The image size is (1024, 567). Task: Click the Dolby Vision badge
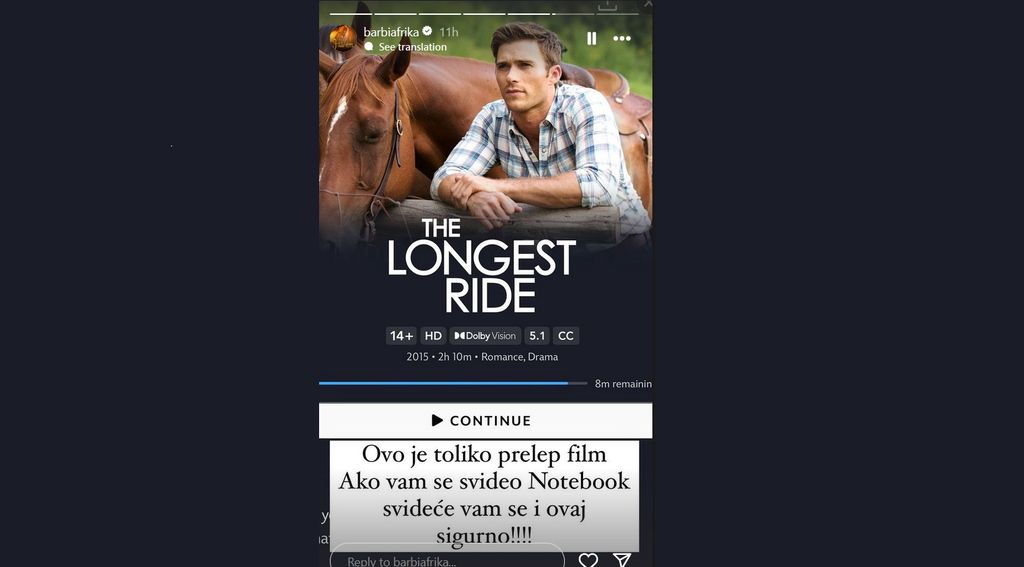(x=485, y=336)
